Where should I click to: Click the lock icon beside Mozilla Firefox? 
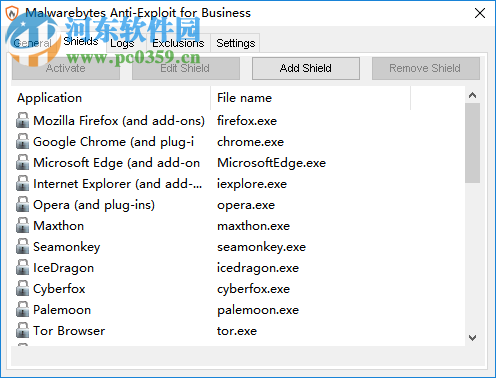coord(22,121)
